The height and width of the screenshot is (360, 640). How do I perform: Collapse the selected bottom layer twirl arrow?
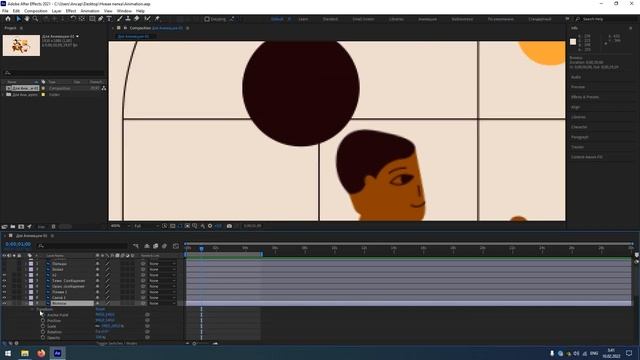point(26,303)
